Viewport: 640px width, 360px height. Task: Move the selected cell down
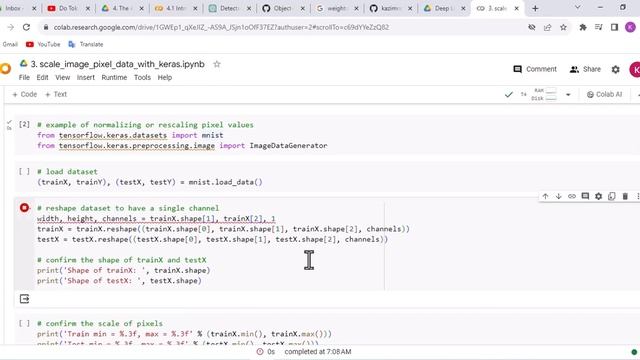558,196
